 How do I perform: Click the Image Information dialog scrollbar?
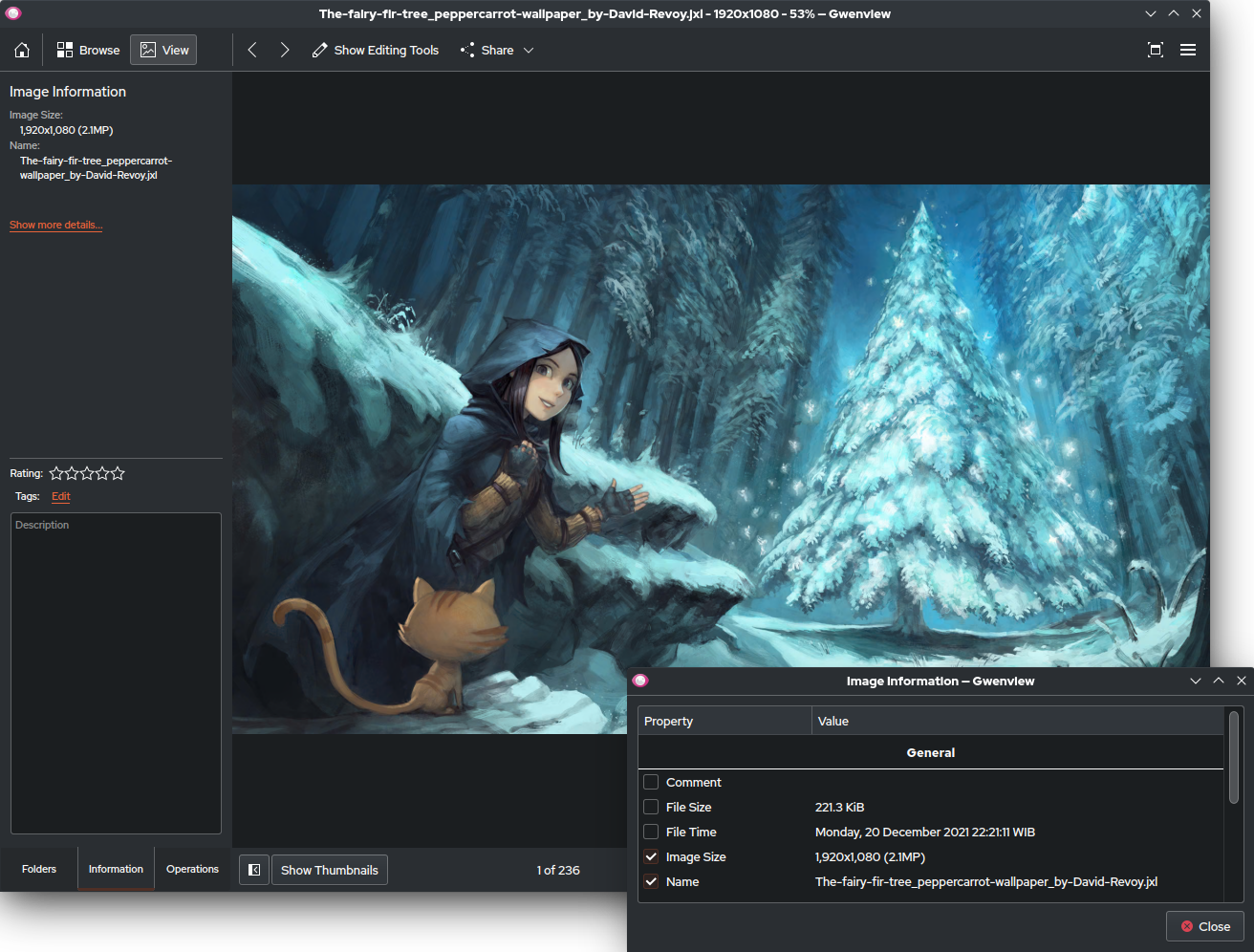(1233, 756)
